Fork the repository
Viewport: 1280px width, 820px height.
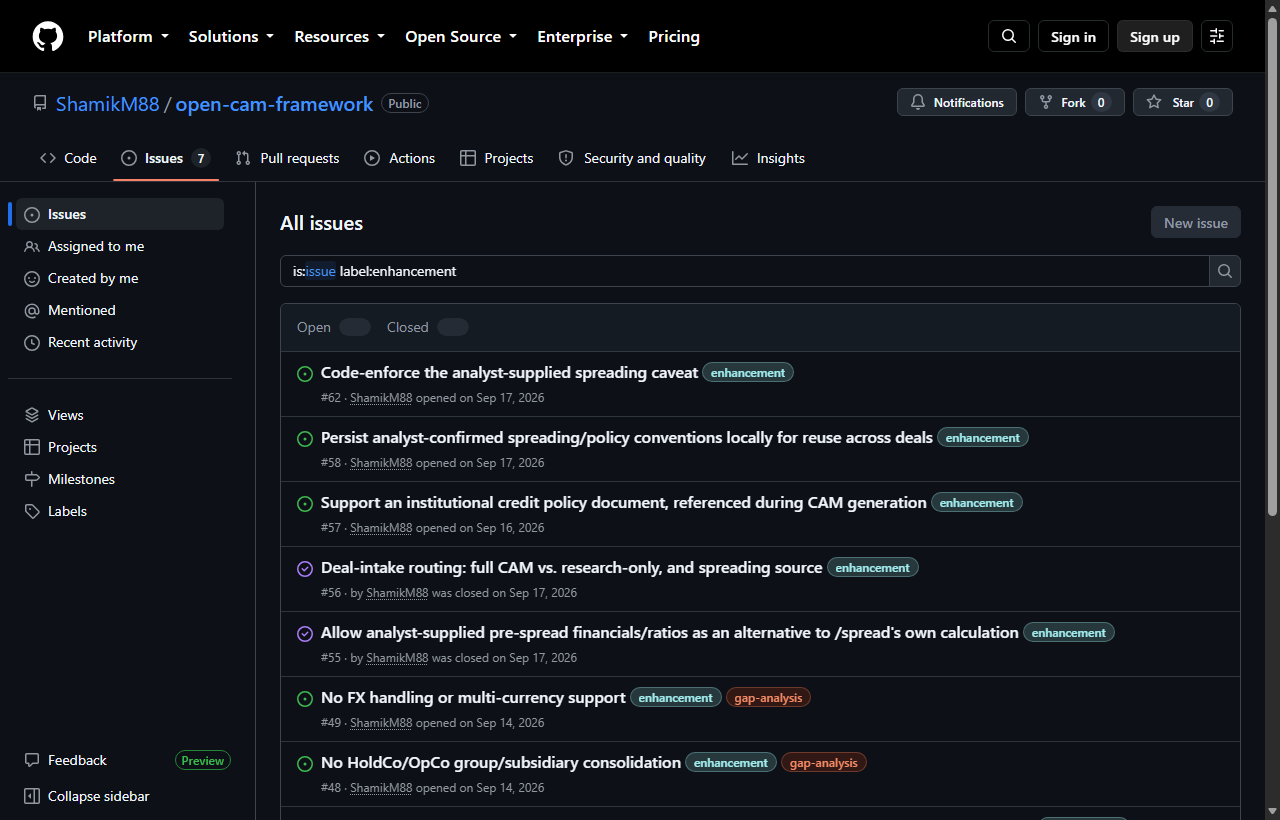(1075, 102)
